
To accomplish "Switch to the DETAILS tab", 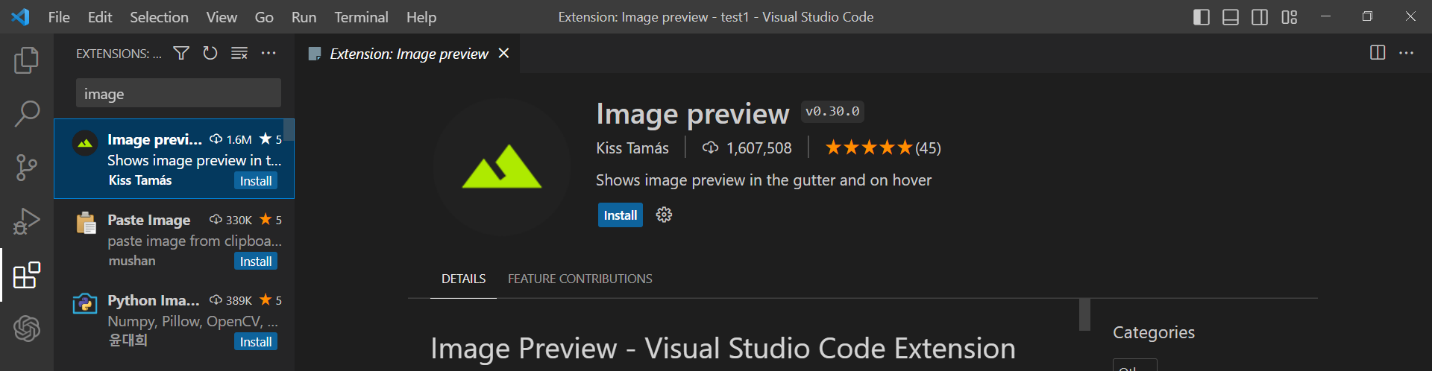I will coord(464,279).
